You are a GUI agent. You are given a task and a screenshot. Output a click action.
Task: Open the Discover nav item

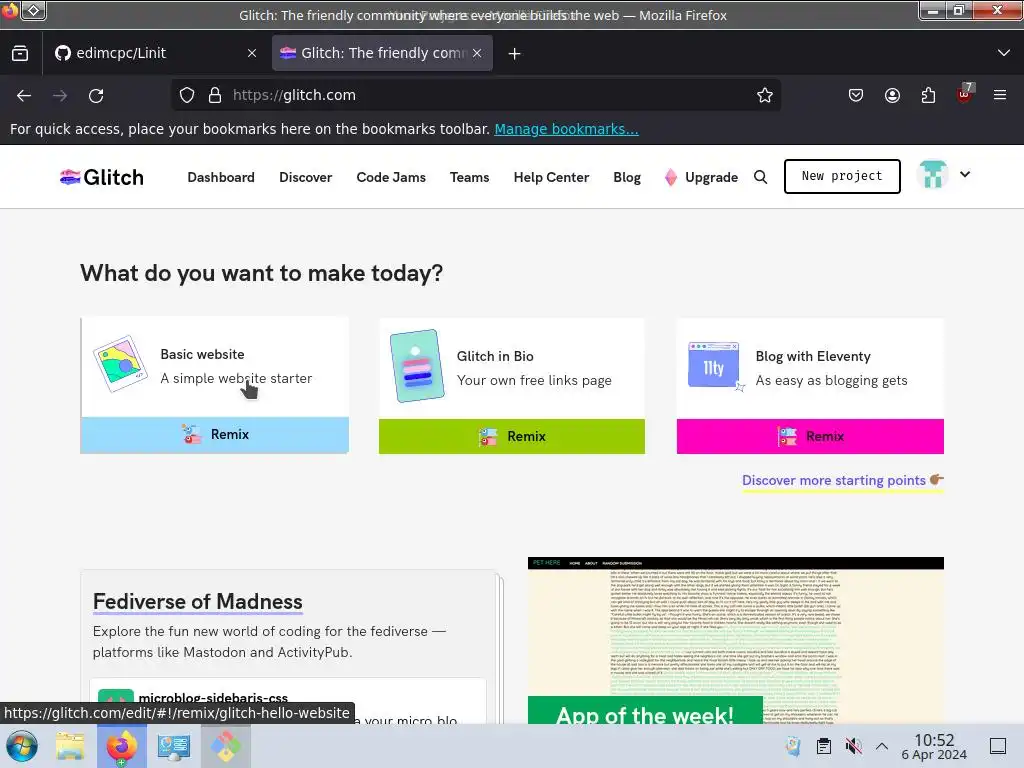coord(306,177)
